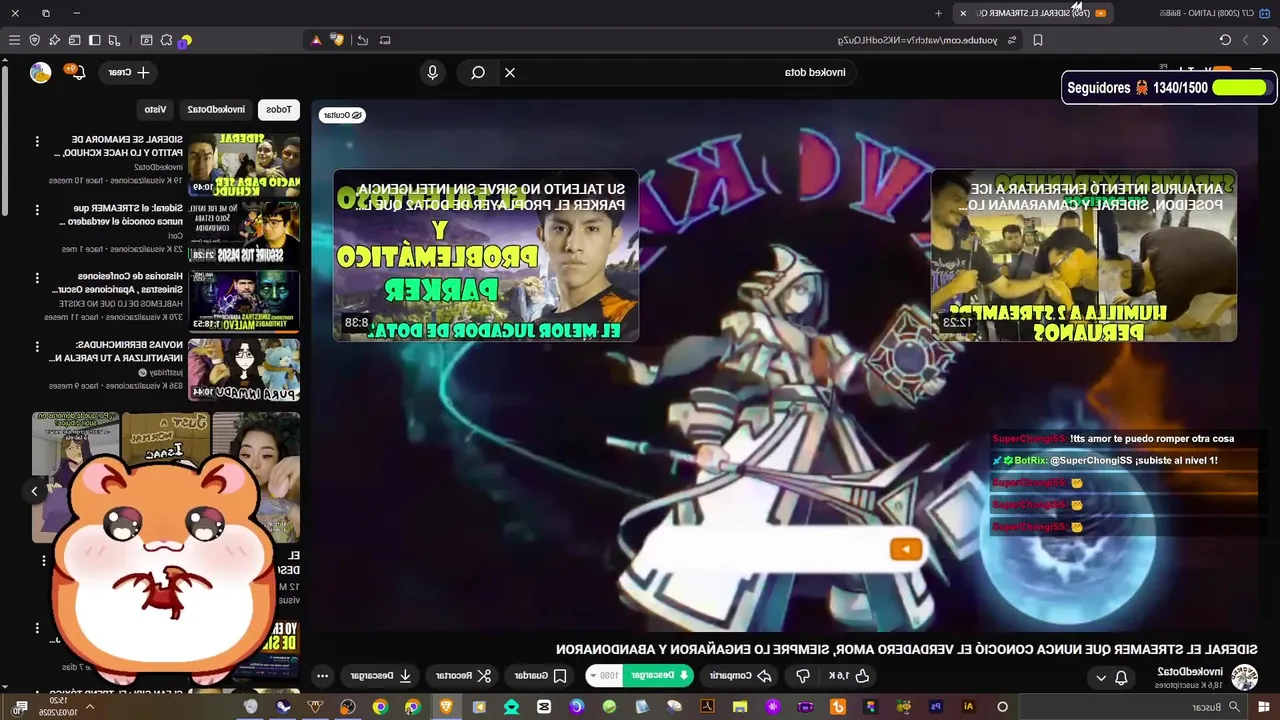Click the Compartir share button
The image size is (1280, 720).
click(x=739, y=676)
